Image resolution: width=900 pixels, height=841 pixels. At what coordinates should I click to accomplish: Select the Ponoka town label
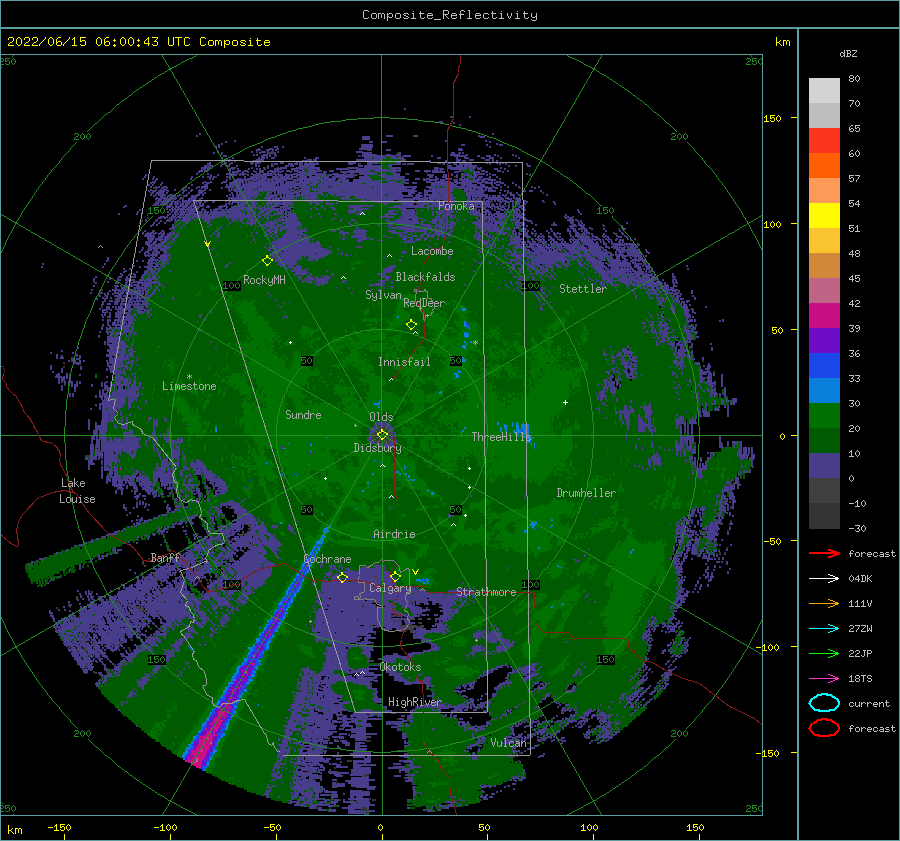pyautogui.click(x=456, y=206)
